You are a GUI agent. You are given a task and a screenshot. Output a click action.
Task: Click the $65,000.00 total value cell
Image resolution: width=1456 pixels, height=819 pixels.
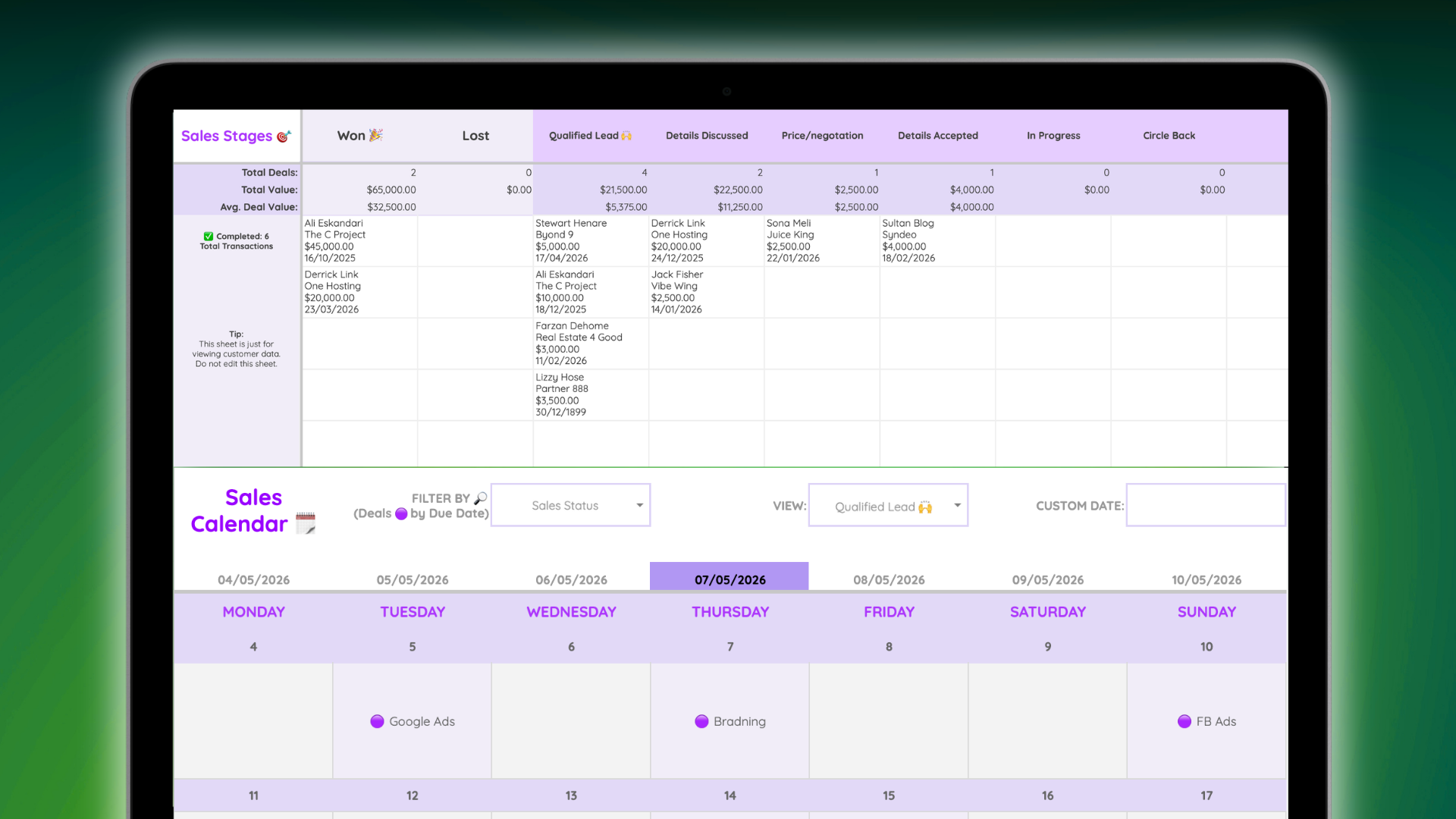click(391, 190)
